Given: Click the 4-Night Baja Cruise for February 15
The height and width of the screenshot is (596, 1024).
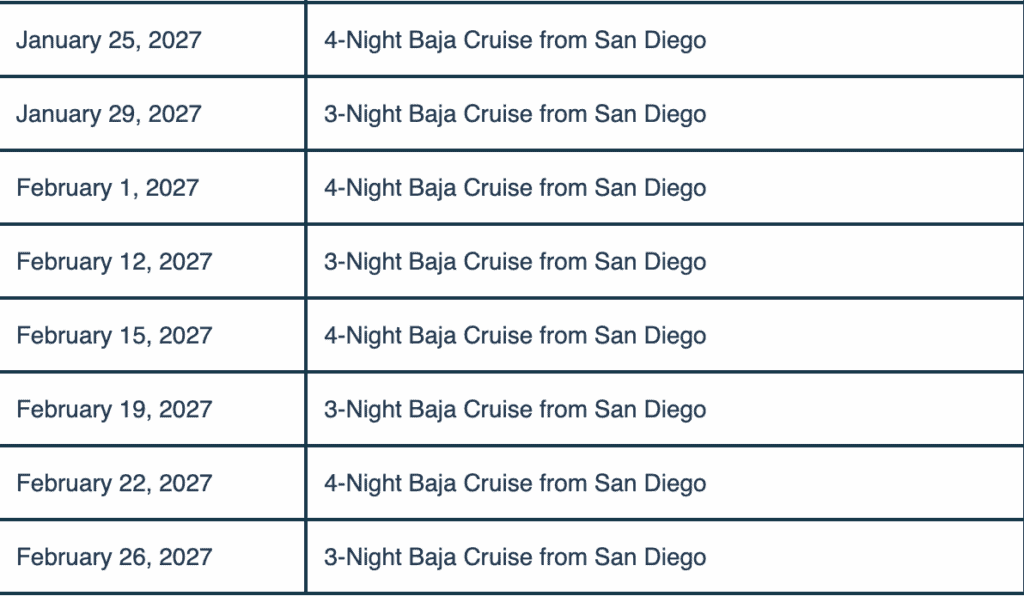Looking at the screenshot, I should tap(514, 336).
